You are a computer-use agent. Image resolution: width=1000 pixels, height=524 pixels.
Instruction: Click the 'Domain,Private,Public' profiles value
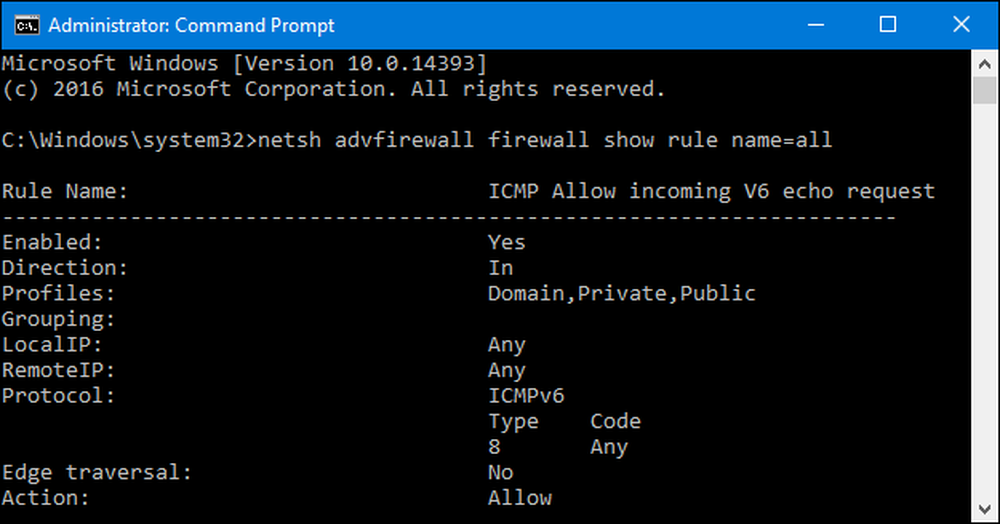(x=622, y=293)
